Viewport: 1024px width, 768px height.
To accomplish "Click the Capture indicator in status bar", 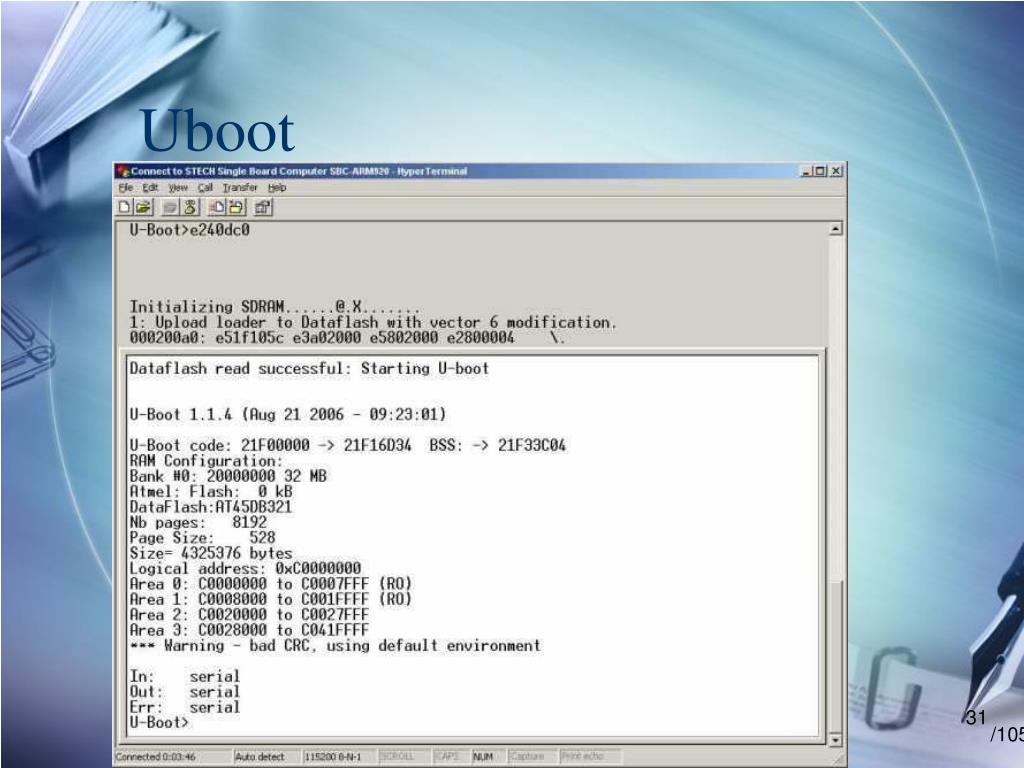I will coord(527,756).
